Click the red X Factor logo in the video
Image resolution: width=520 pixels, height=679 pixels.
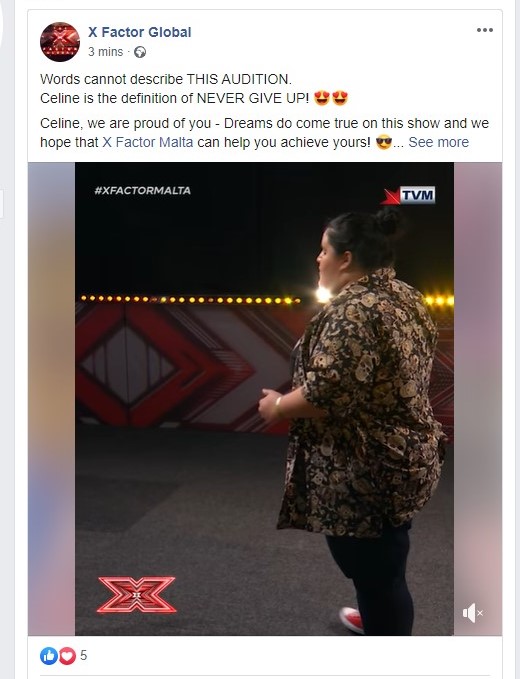point(137,594)
